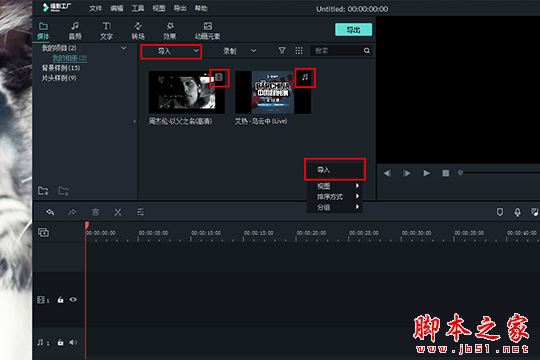This screenshot has width=540, height=360.
Task: Select 我的项目 (2) in the tree
Action: tap(59, 48)
